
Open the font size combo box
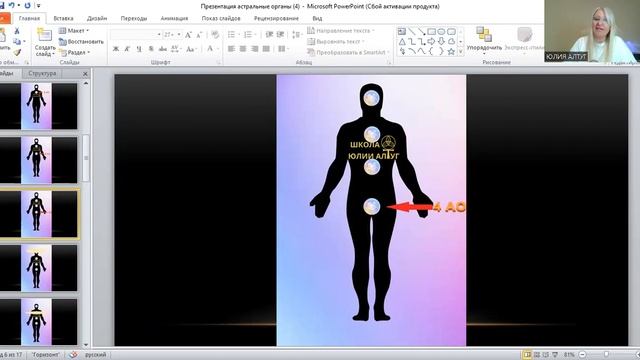point(172,35)
